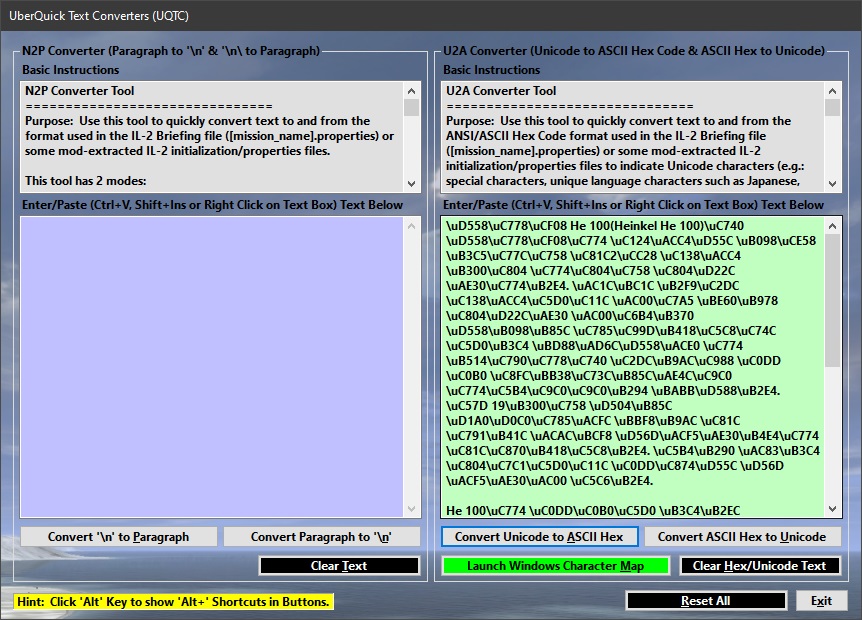The width and height of the screenshot is (862, 620).
Task: Click last visible line 'He 100\uC774 \uC0DD\uC0B0'
Action: [x=593, y=511]
